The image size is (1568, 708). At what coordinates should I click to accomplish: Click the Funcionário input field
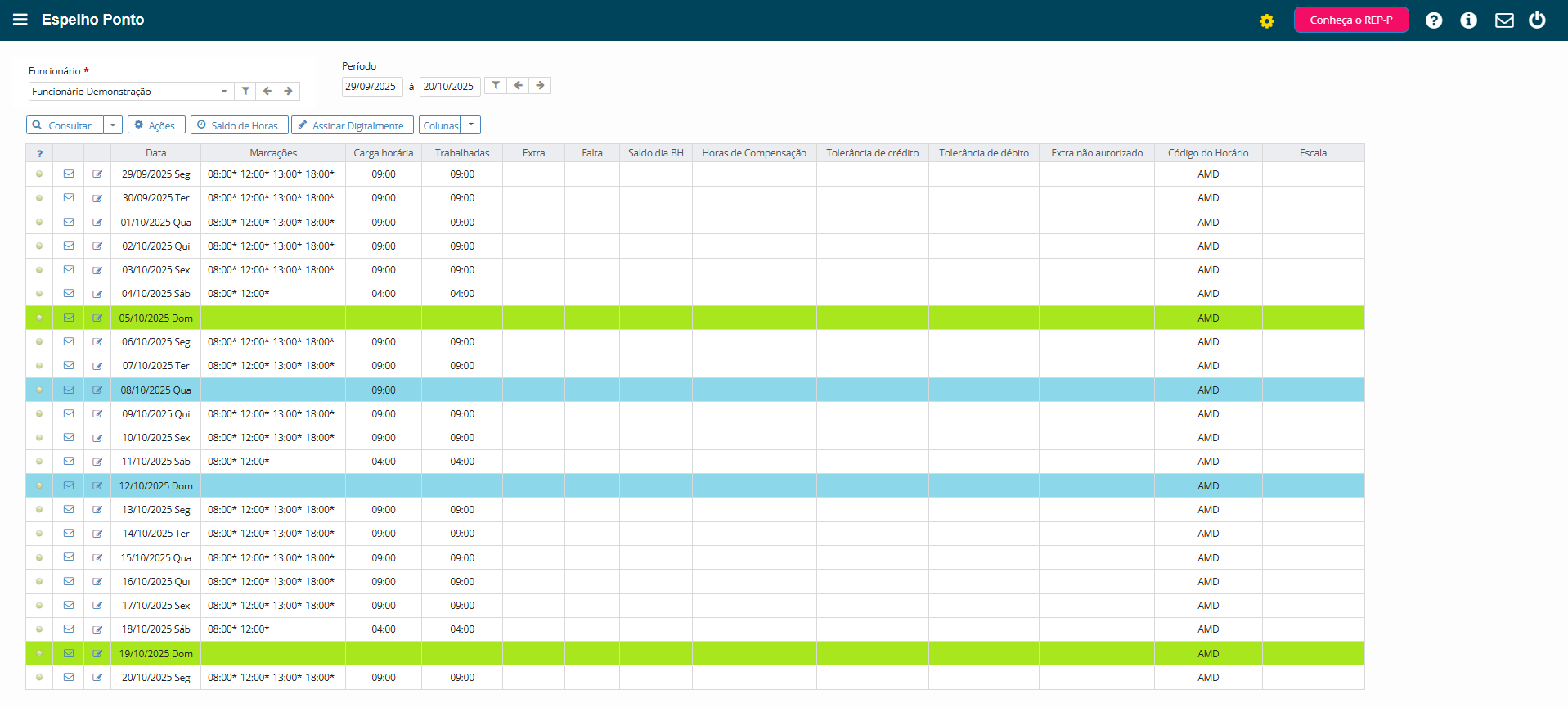coord(121,91)
